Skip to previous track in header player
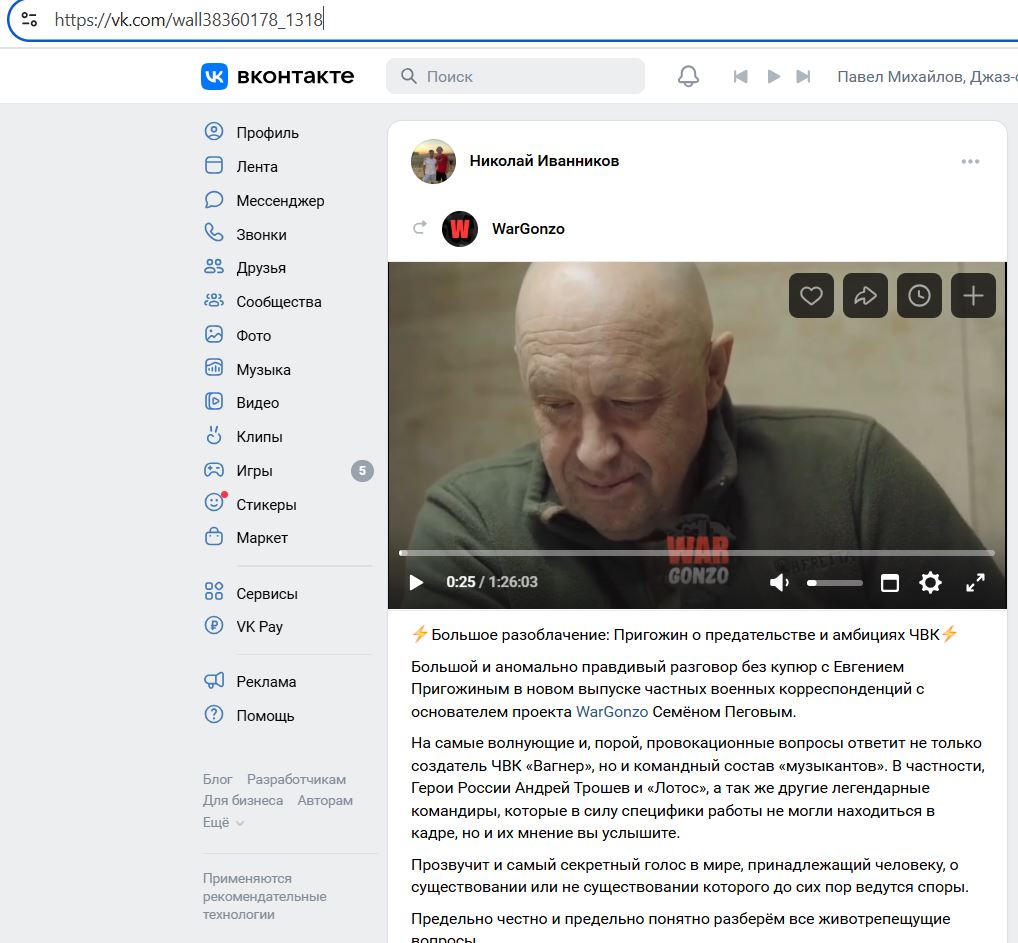 pos(740,77)
